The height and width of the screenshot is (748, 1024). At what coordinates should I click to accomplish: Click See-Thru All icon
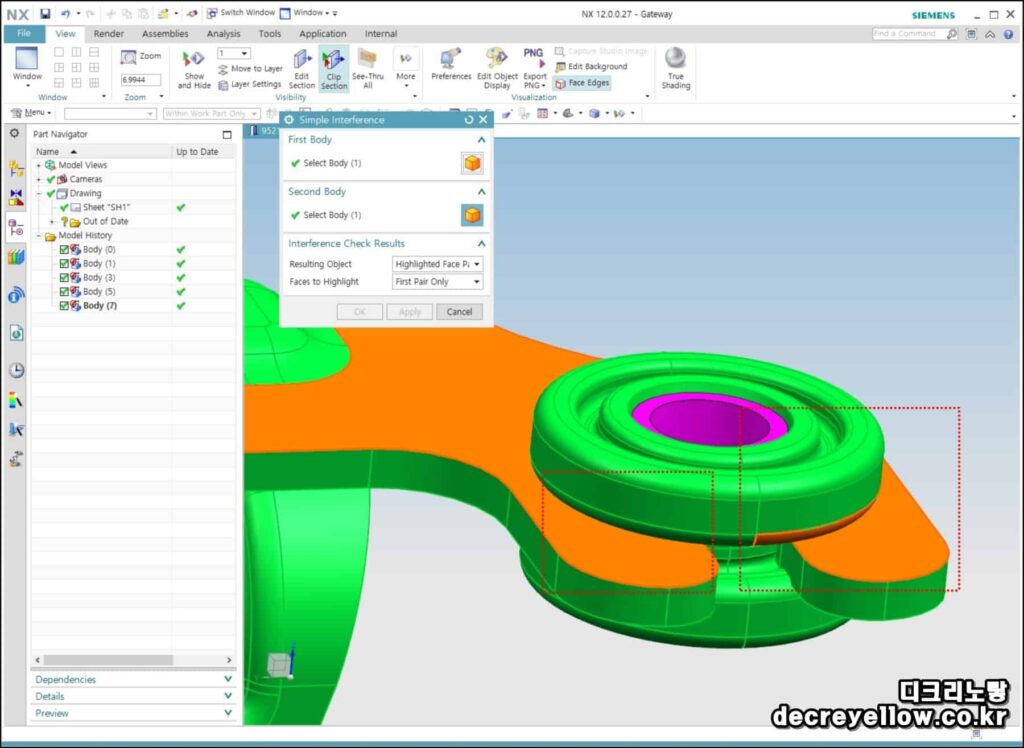click(x=368, y=69)
